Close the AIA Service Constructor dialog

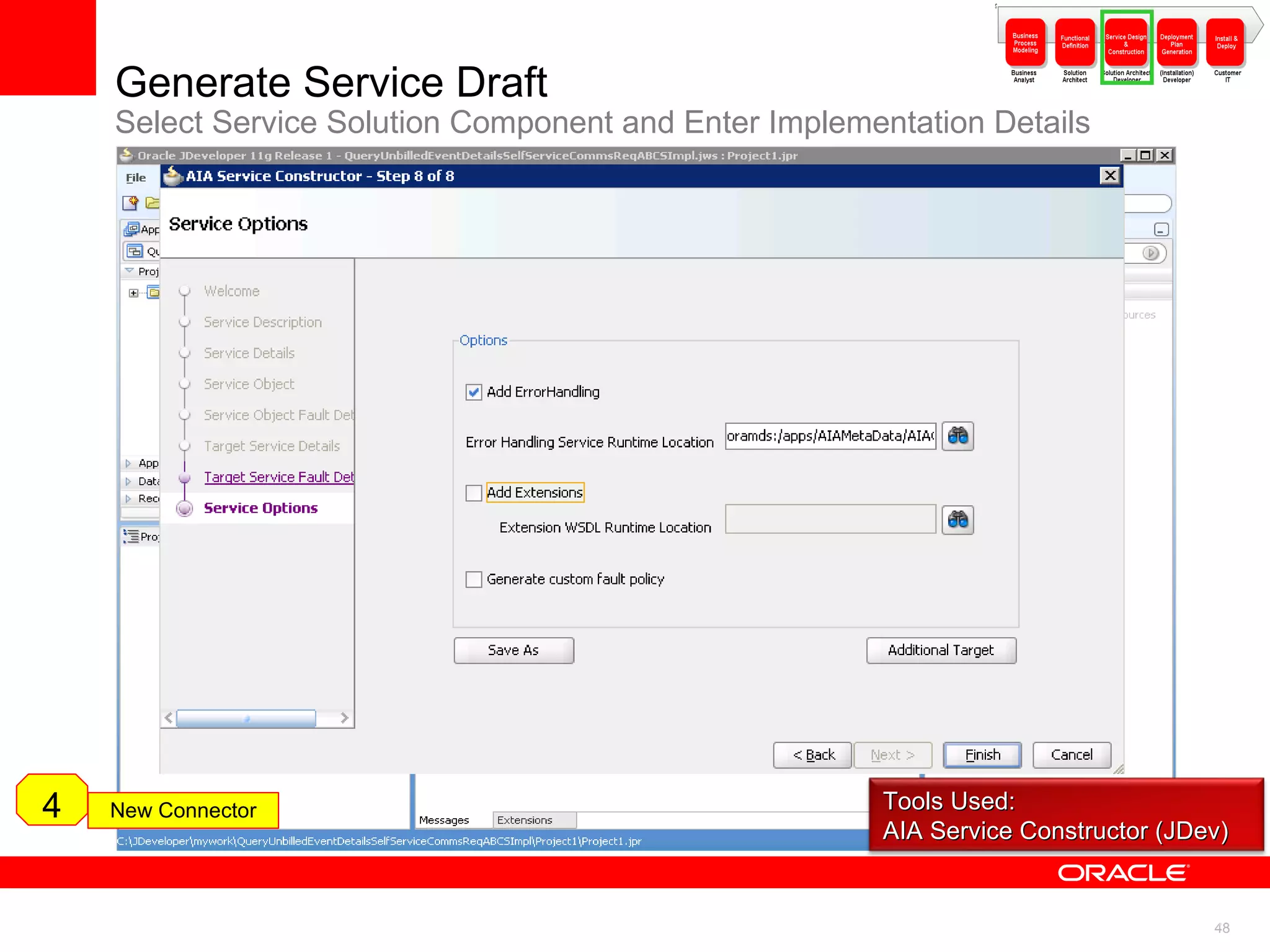pos(1110,176)
